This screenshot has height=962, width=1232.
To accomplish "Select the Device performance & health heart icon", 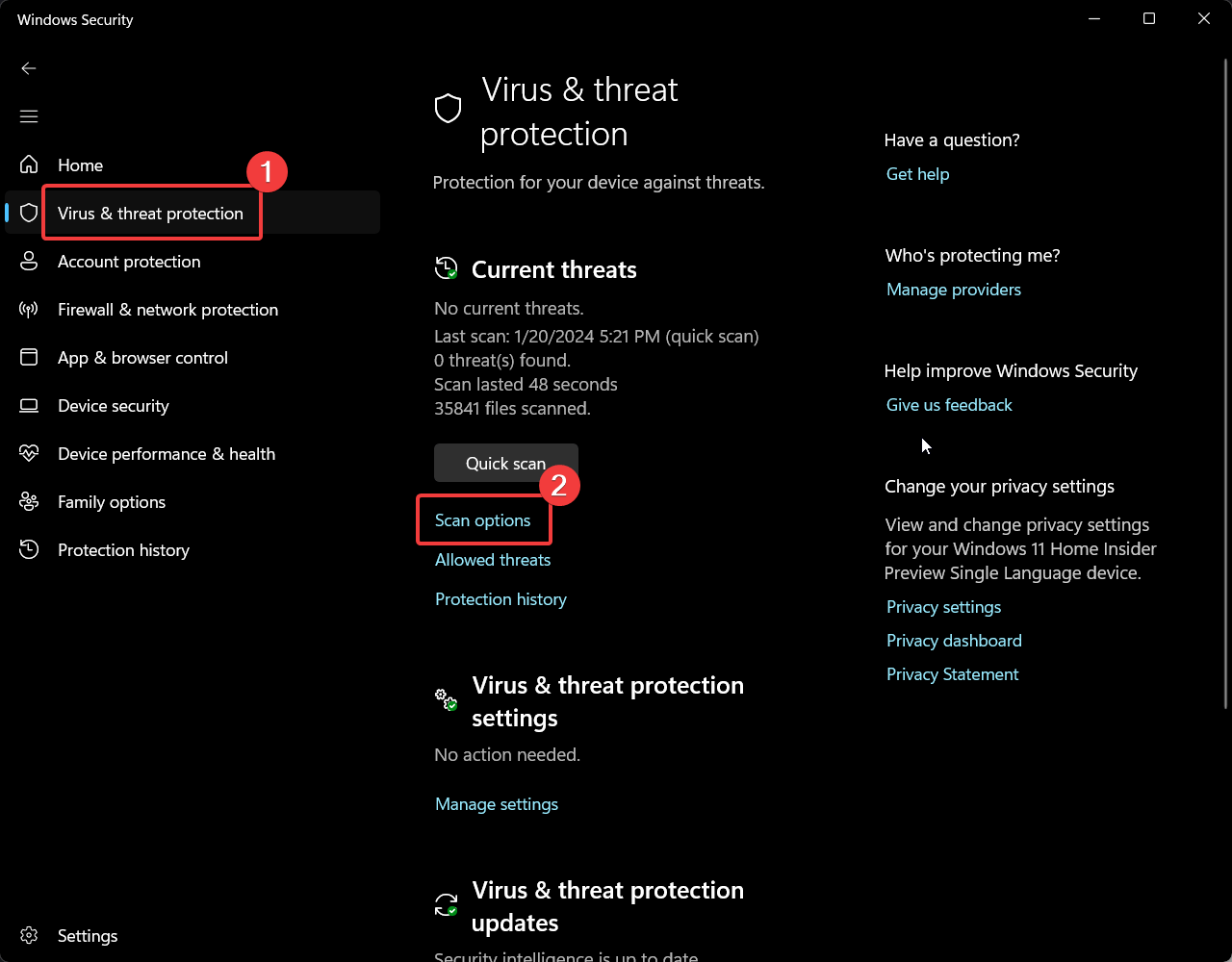I will [29, 454].
